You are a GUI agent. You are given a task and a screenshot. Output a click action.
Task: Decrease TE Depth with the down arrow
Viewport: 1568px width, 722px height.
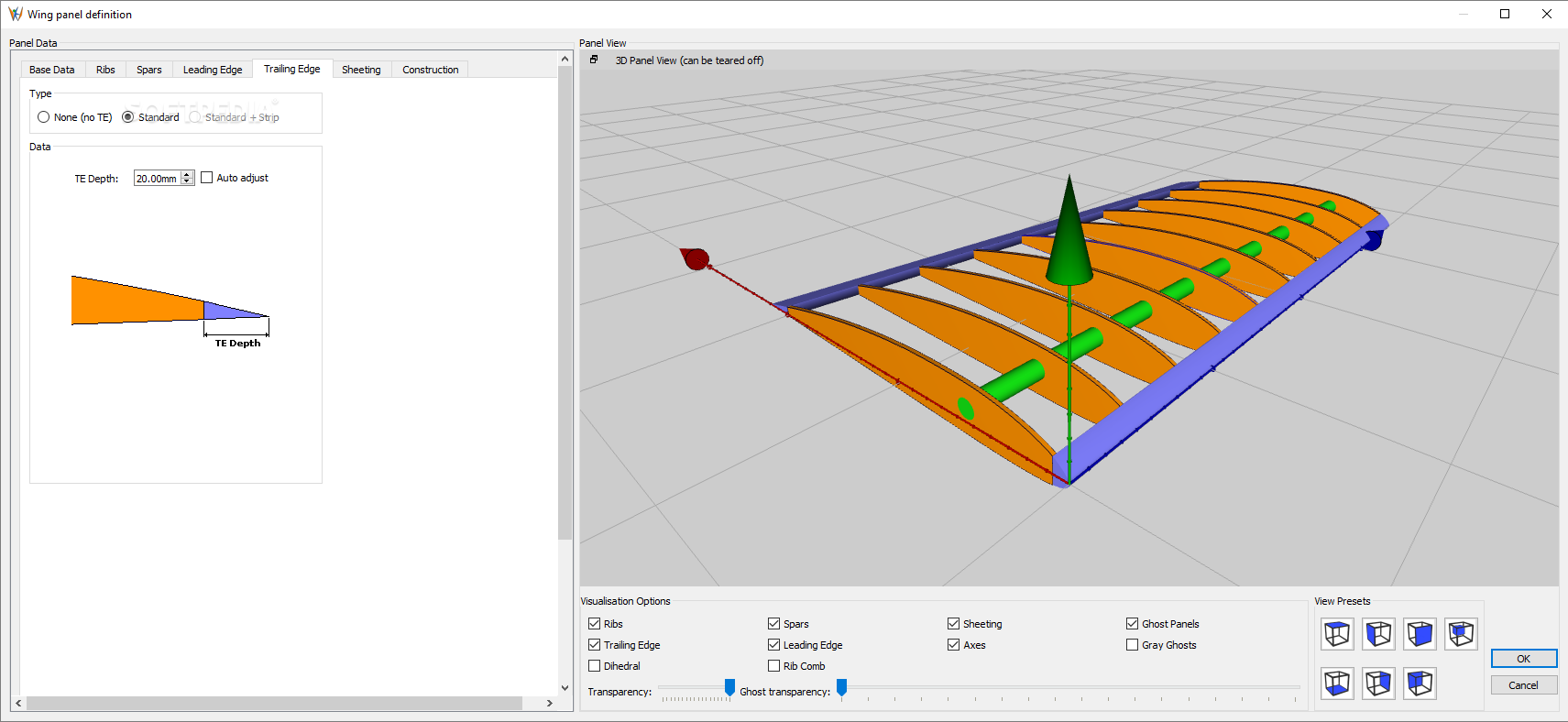click(187, 181)
